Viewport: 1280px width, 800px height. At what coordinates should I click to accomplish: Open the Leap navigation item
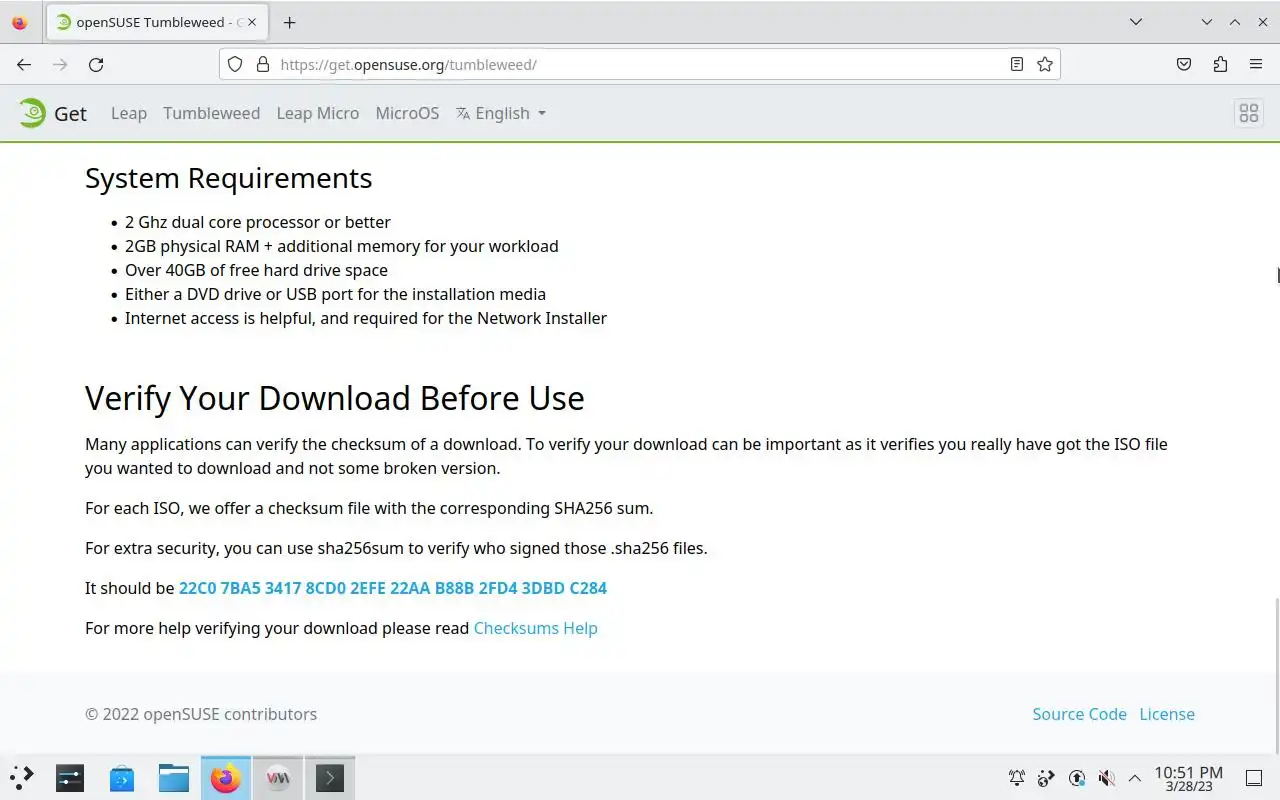129,113
